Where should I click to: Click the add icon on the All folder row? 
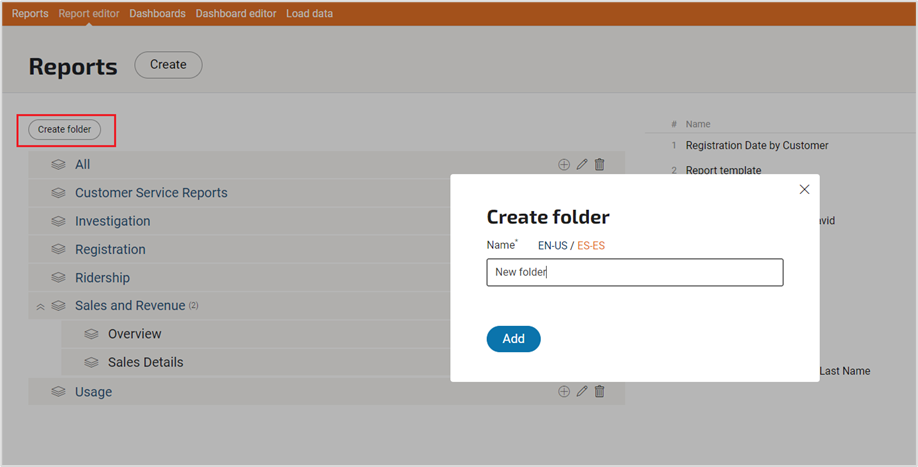tap(564, 165)
